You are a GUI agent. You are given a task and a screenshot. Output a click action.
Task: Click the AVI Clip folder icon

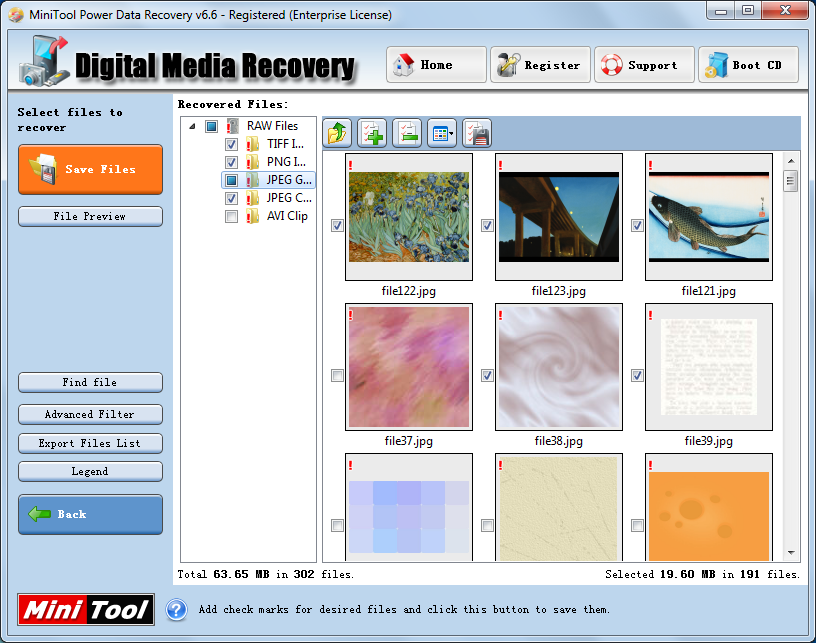point(252,216)
